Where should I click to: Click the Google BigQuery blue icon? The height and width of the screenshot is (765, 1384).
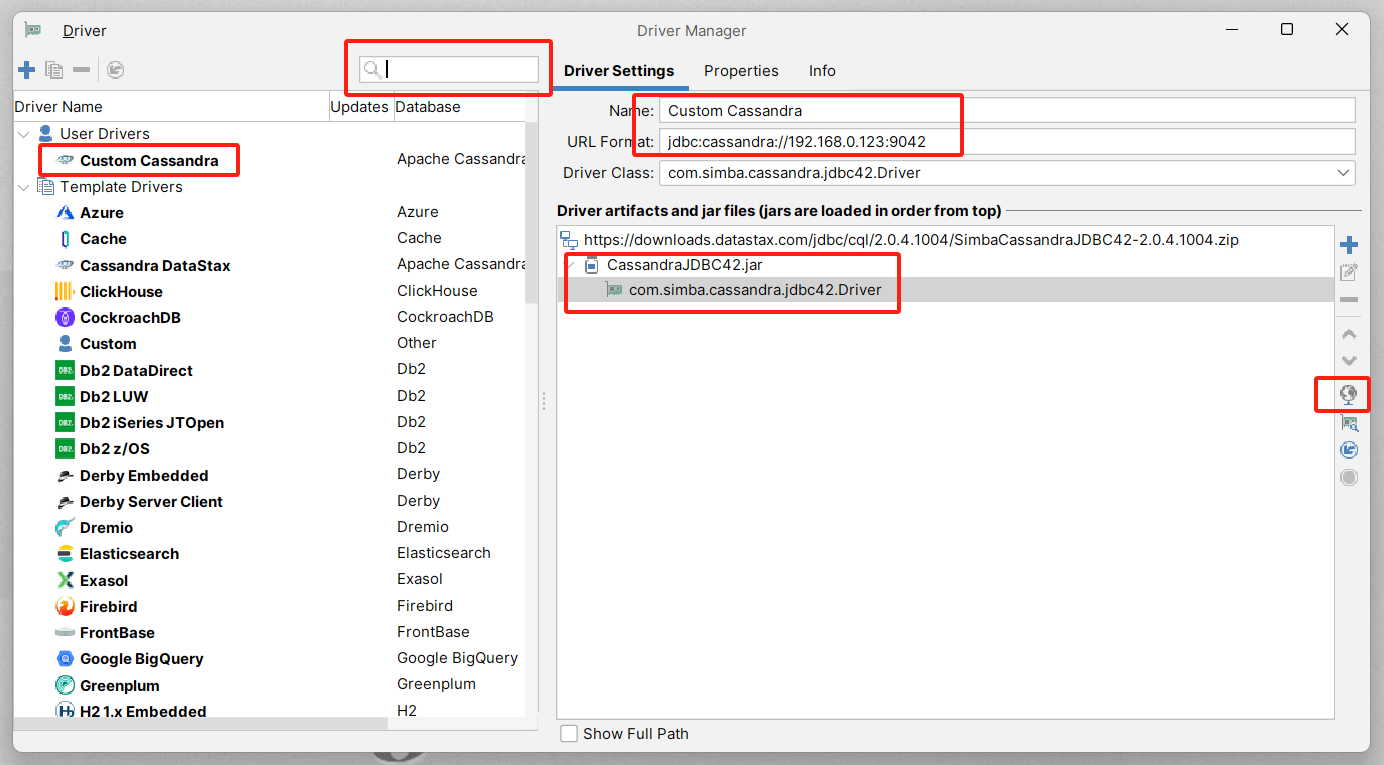click(x=65, y=659)
